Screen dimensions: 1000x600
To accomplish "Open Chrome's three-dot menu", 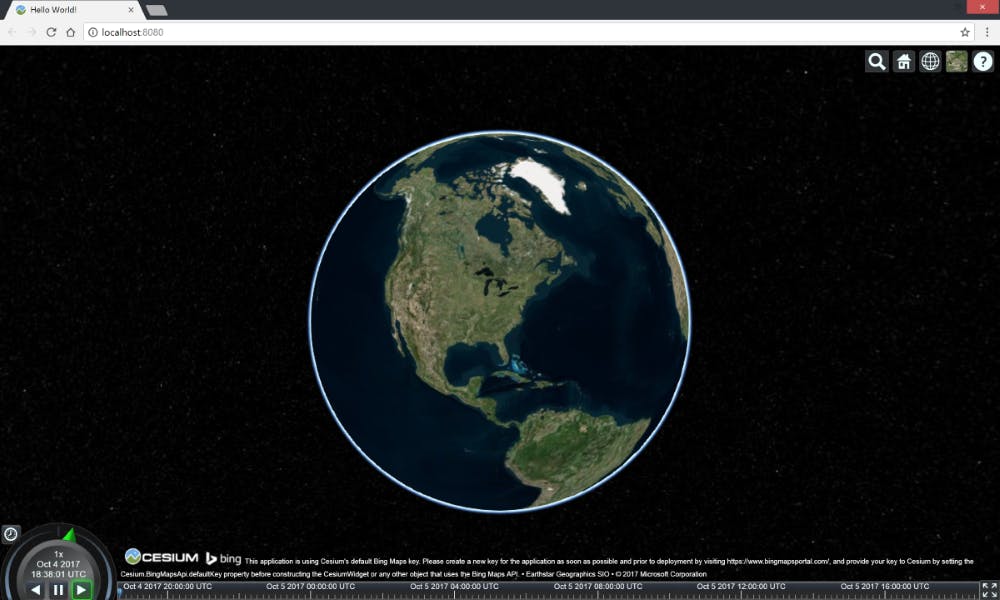I will tap(988, 31).
